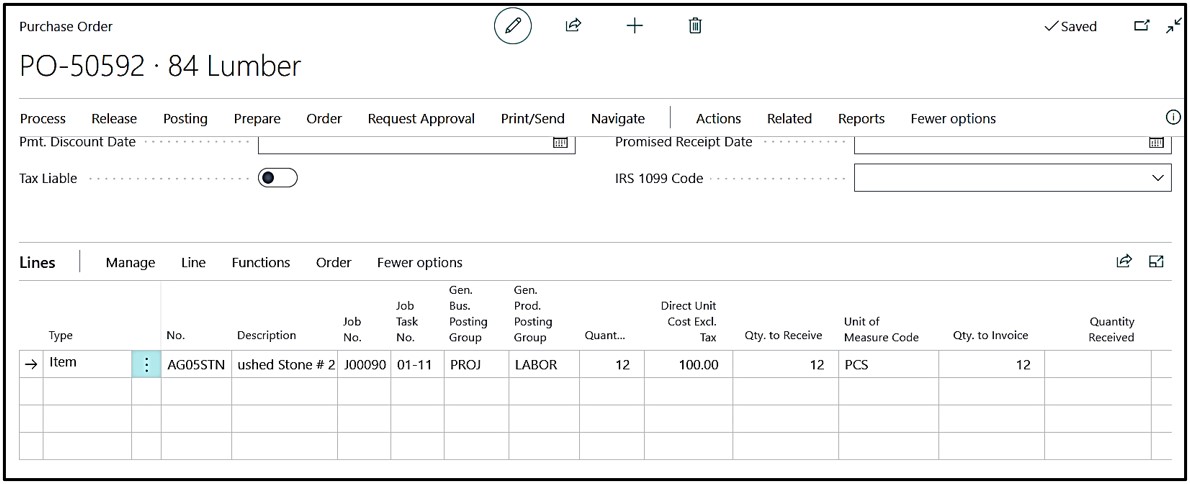Toggle the Tax Liable switch

[x=278, y=178]
